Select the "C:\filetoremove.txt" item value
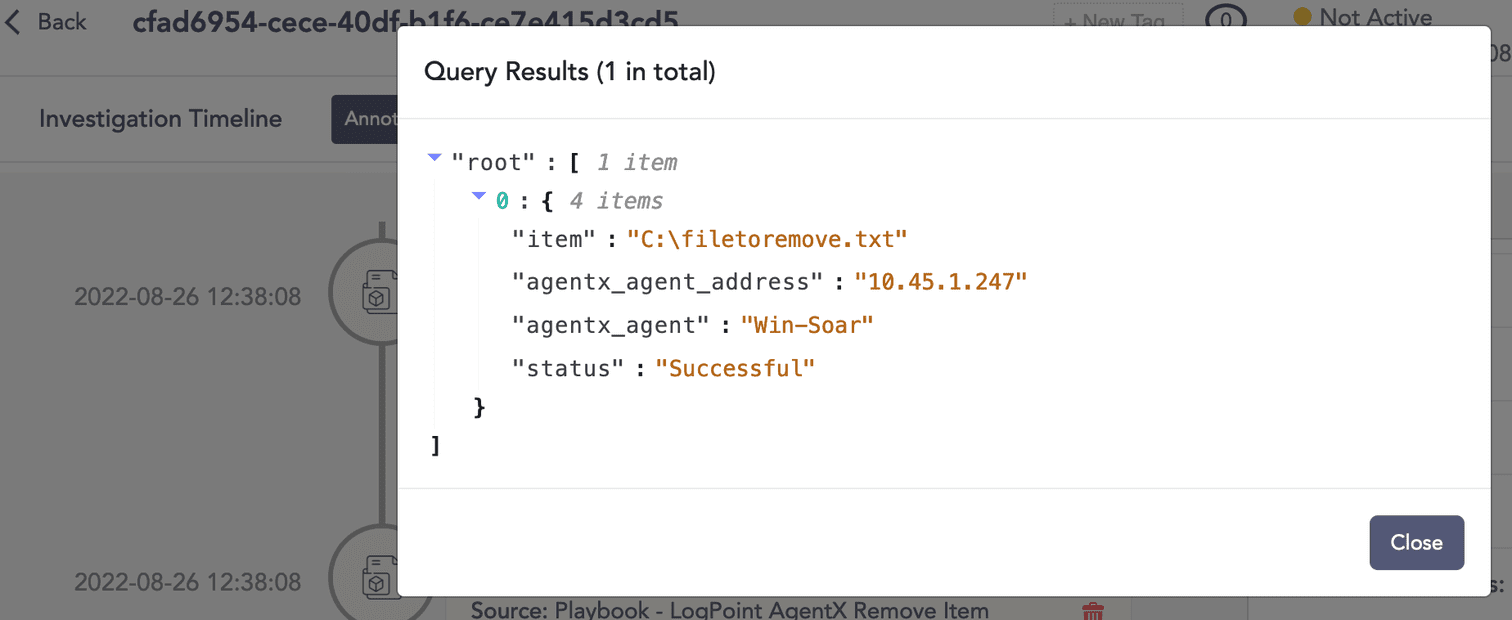The width and height of the screenshot is (1512, 620). tap(766, 239)
